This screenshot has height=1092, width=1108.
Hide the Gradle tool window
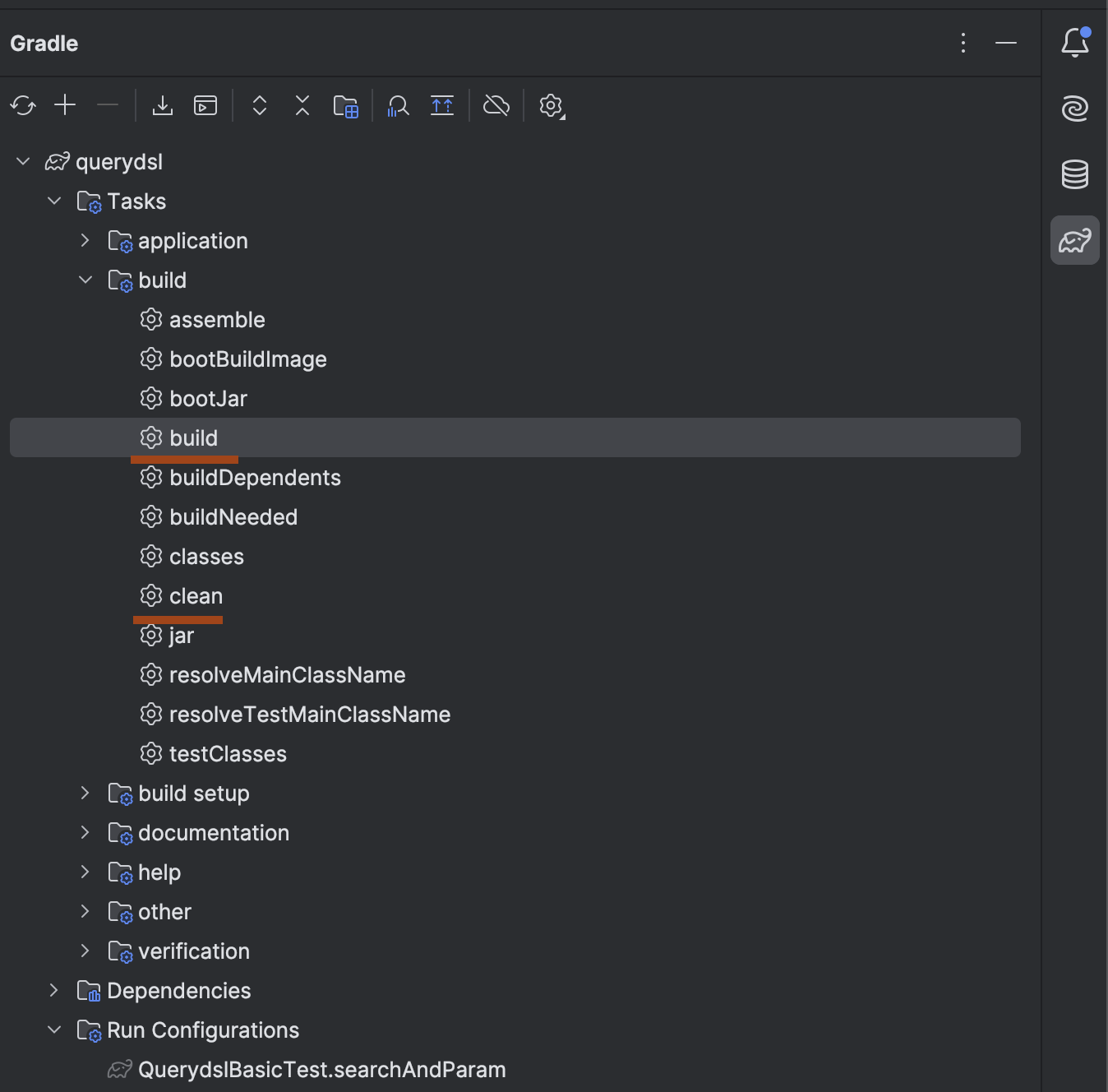pyautogui.click(x=1006, y=43)
